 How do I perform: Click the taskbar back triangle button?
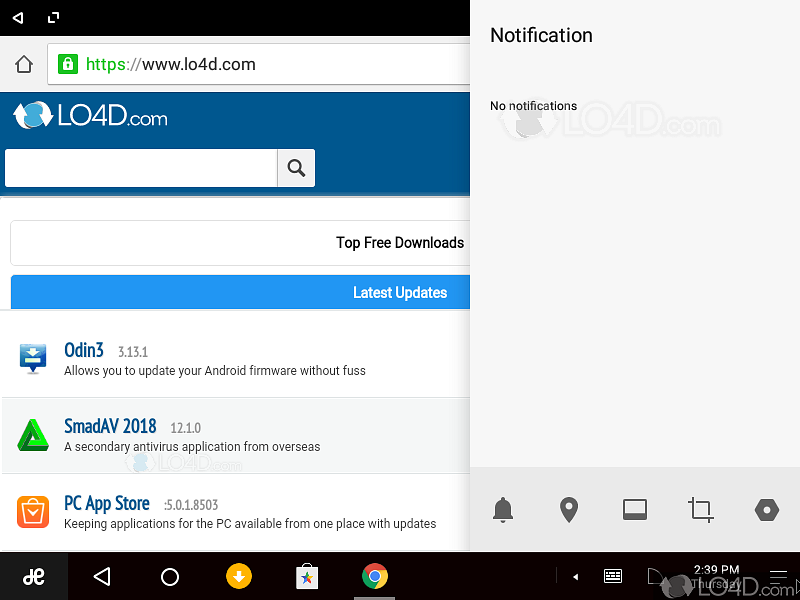102,577
